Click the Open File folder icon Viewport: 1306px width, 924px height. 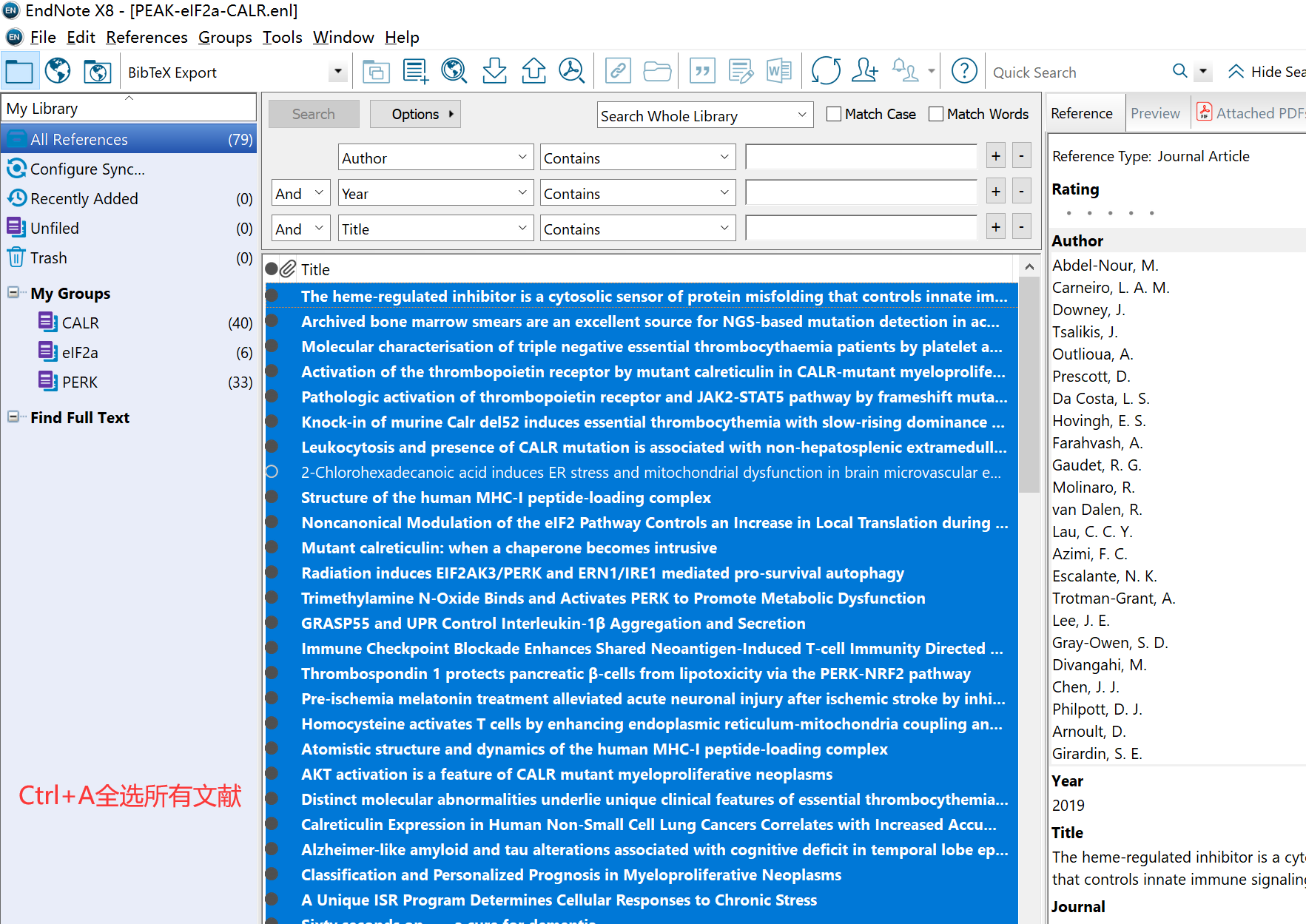(x=657, y=72)
